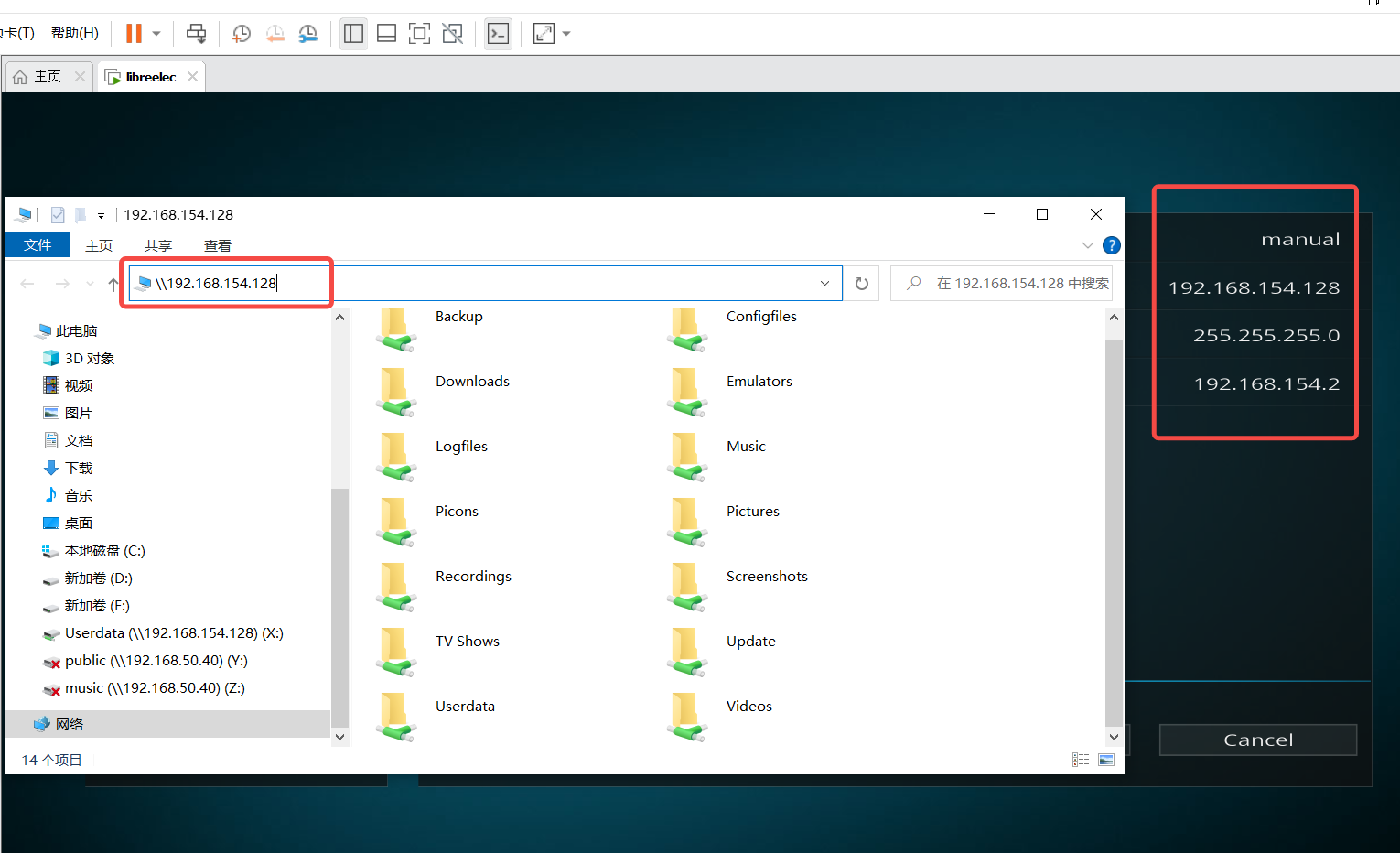Toggle the thumbnail bar view icon
The width and height of the screenshot is (1400, 853).
click(386, 34)
